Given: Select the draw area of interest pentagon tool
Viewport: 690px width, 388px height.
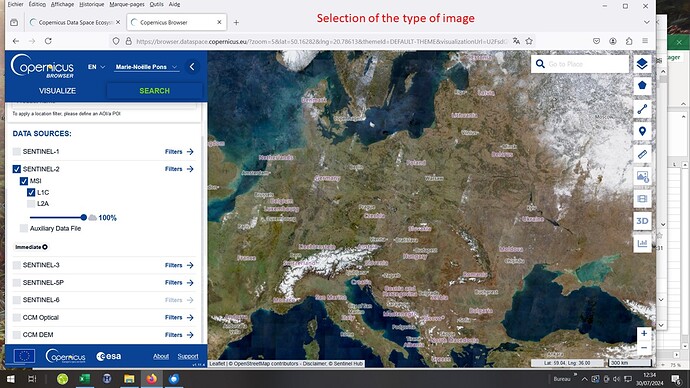Looking at the screenshot, I should coord(642,85).
